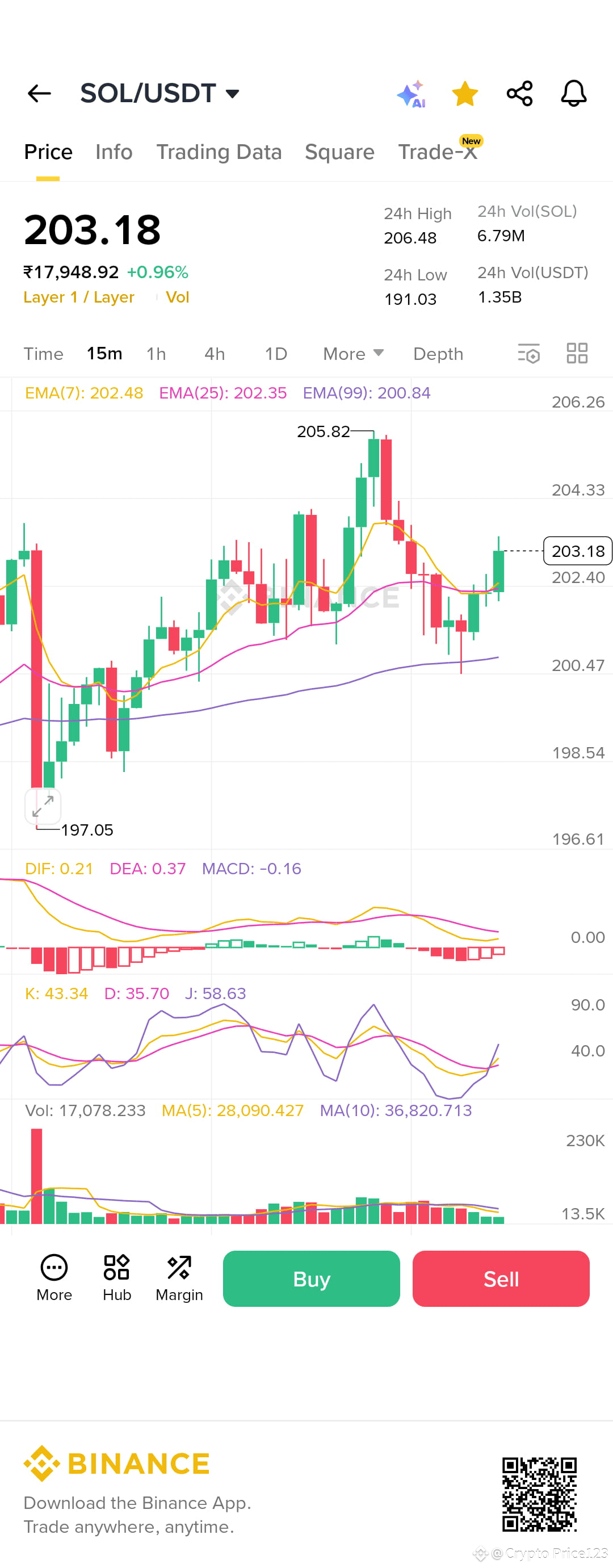Open price alerts bell icon

[573, 94]
